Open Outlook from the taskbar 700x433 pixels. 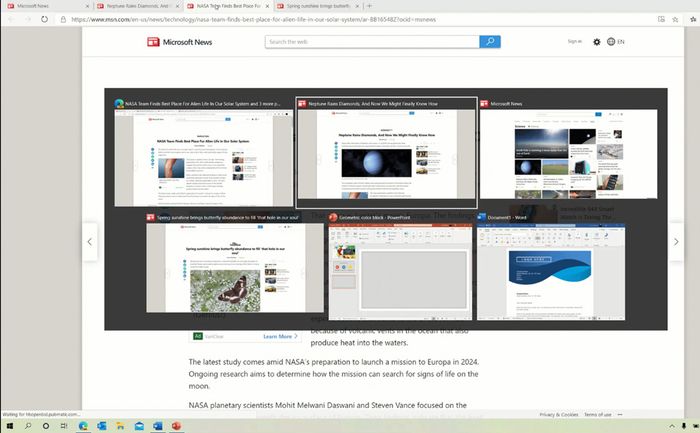[102, 426]
